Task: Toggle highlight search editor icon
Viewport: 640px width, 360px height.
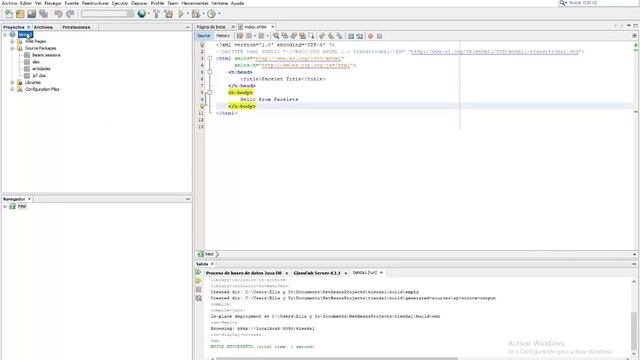Action: [x=302, y=36]
